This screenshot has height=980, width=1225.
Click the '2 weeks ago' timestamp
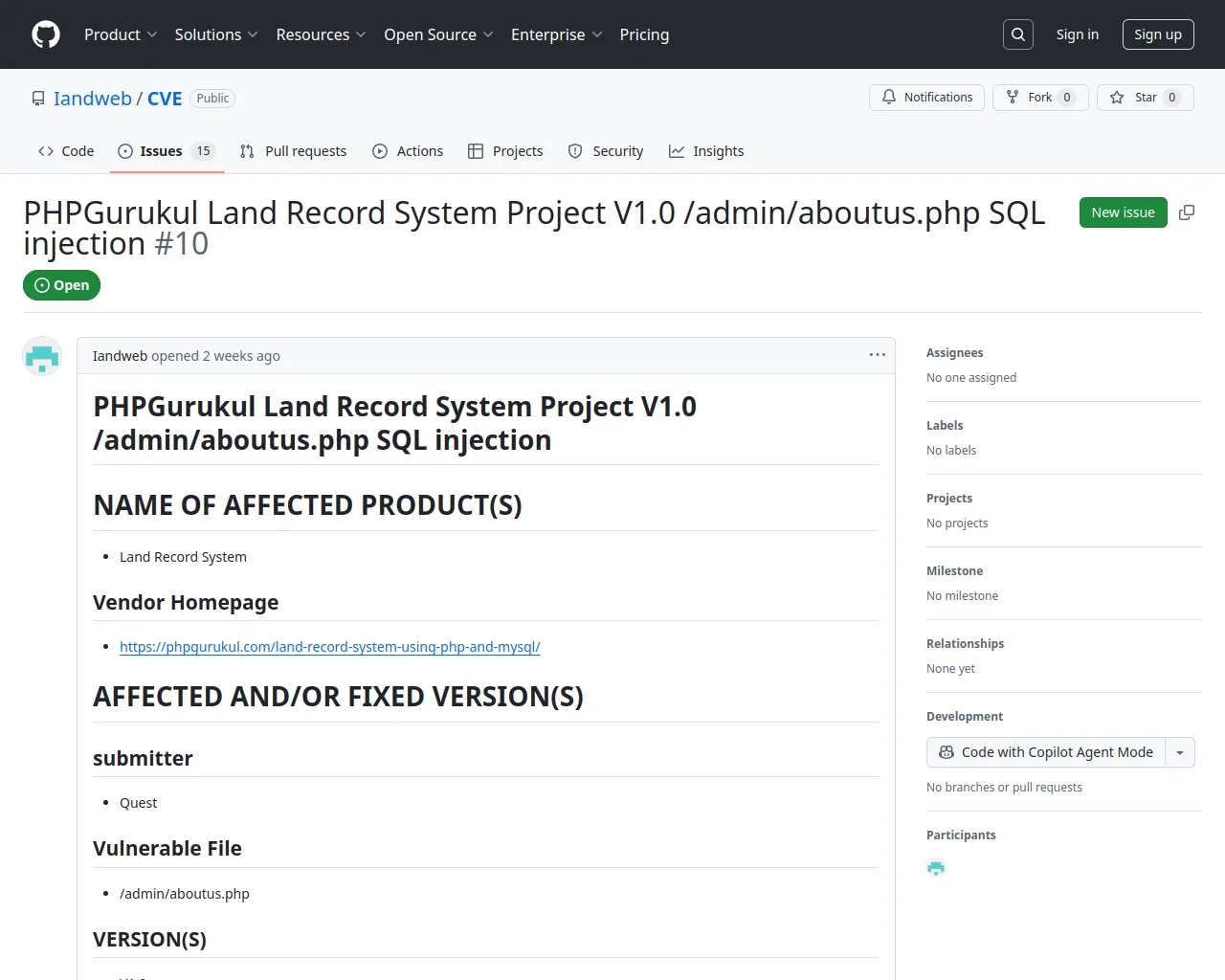coord(241,356)
